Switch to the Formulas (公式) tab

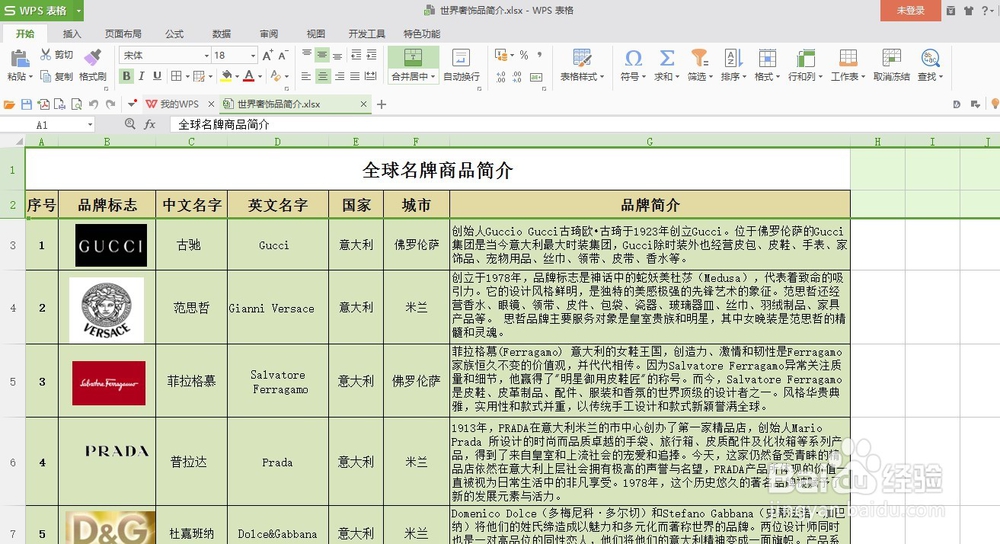[x=174, y=34]
